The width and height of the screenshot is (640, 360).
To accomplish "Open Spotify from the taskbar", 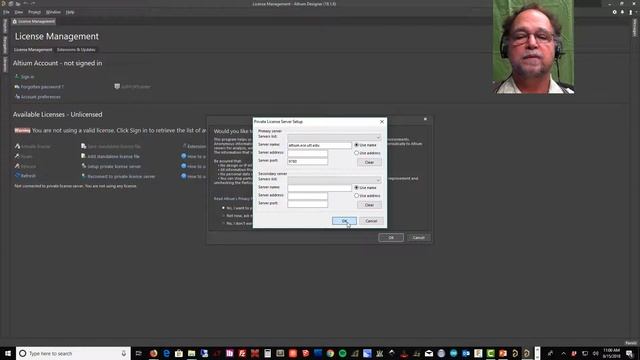I will pos(342,353).
